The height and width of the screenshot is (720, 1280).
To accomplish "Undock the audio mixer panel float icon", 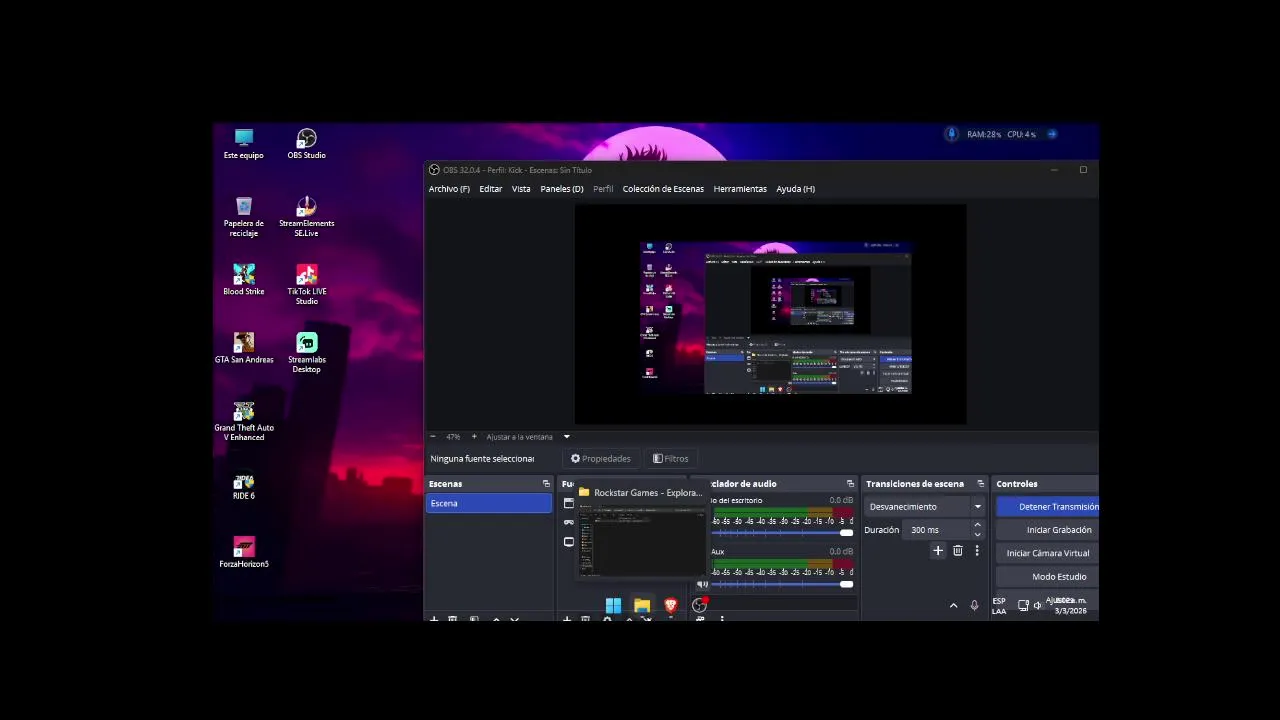I will [850, 484].
